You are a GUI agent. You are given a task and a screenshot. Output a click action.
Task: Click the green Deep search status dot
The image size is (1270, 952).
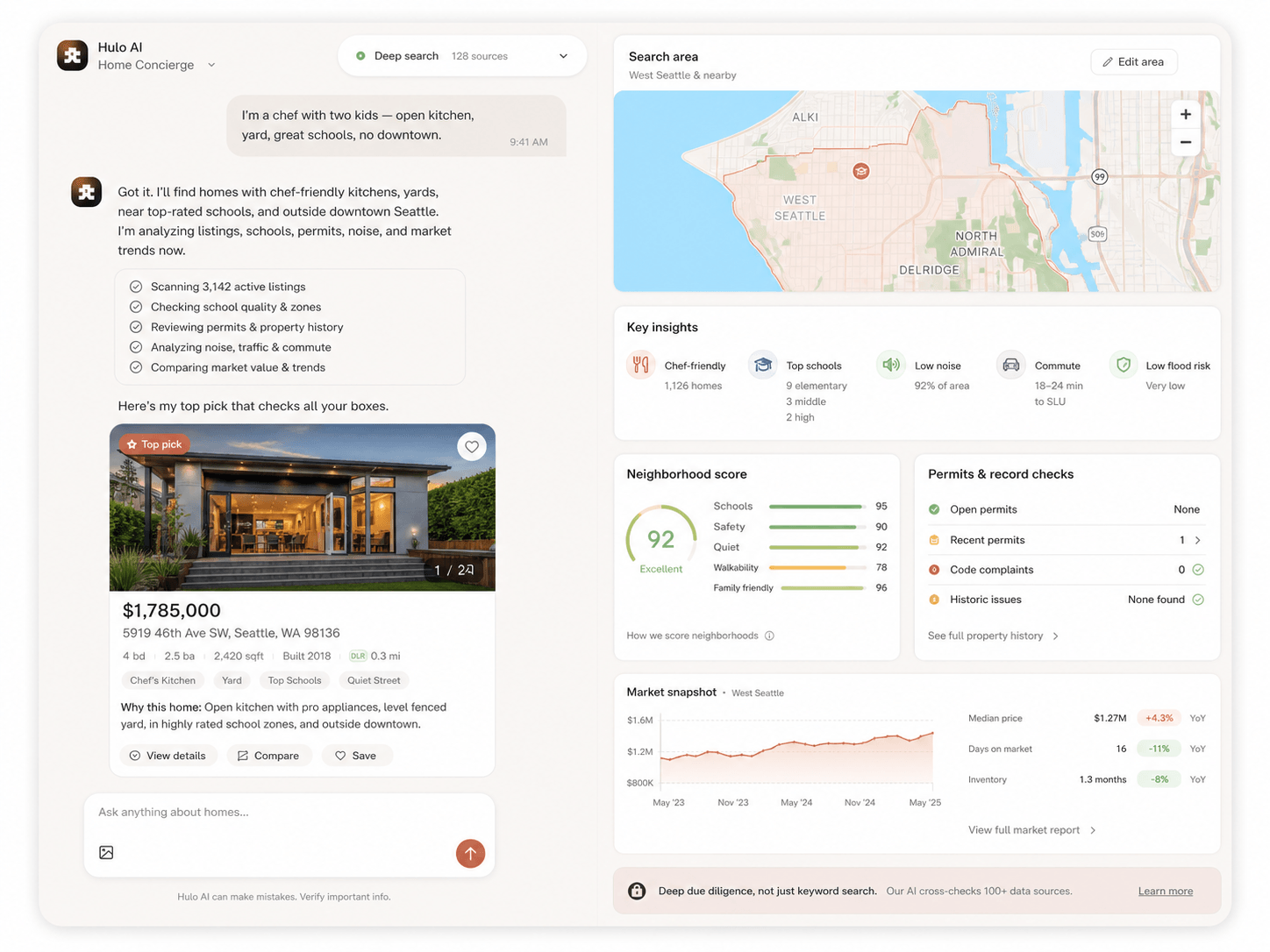360,56
